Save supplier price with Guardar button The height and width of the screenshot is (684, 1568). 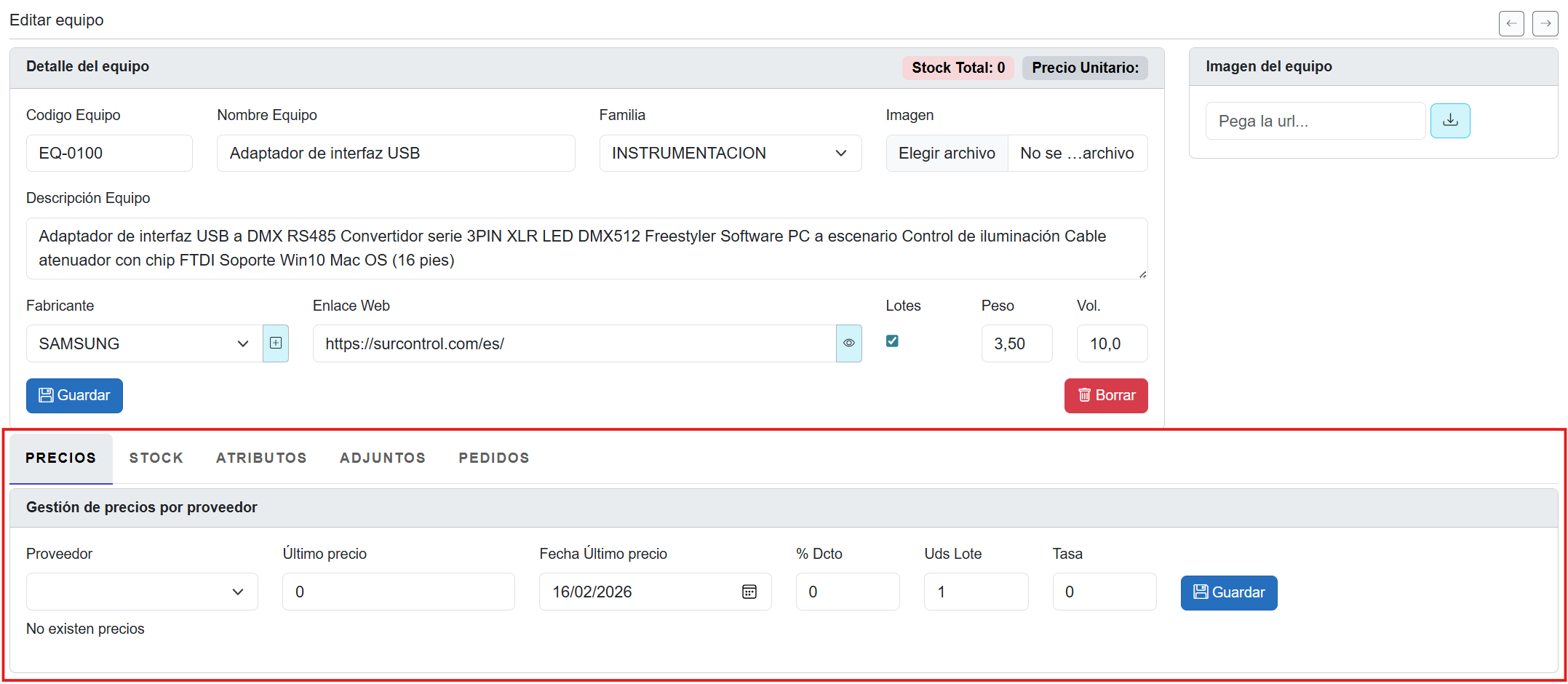tap(1228, 592)
